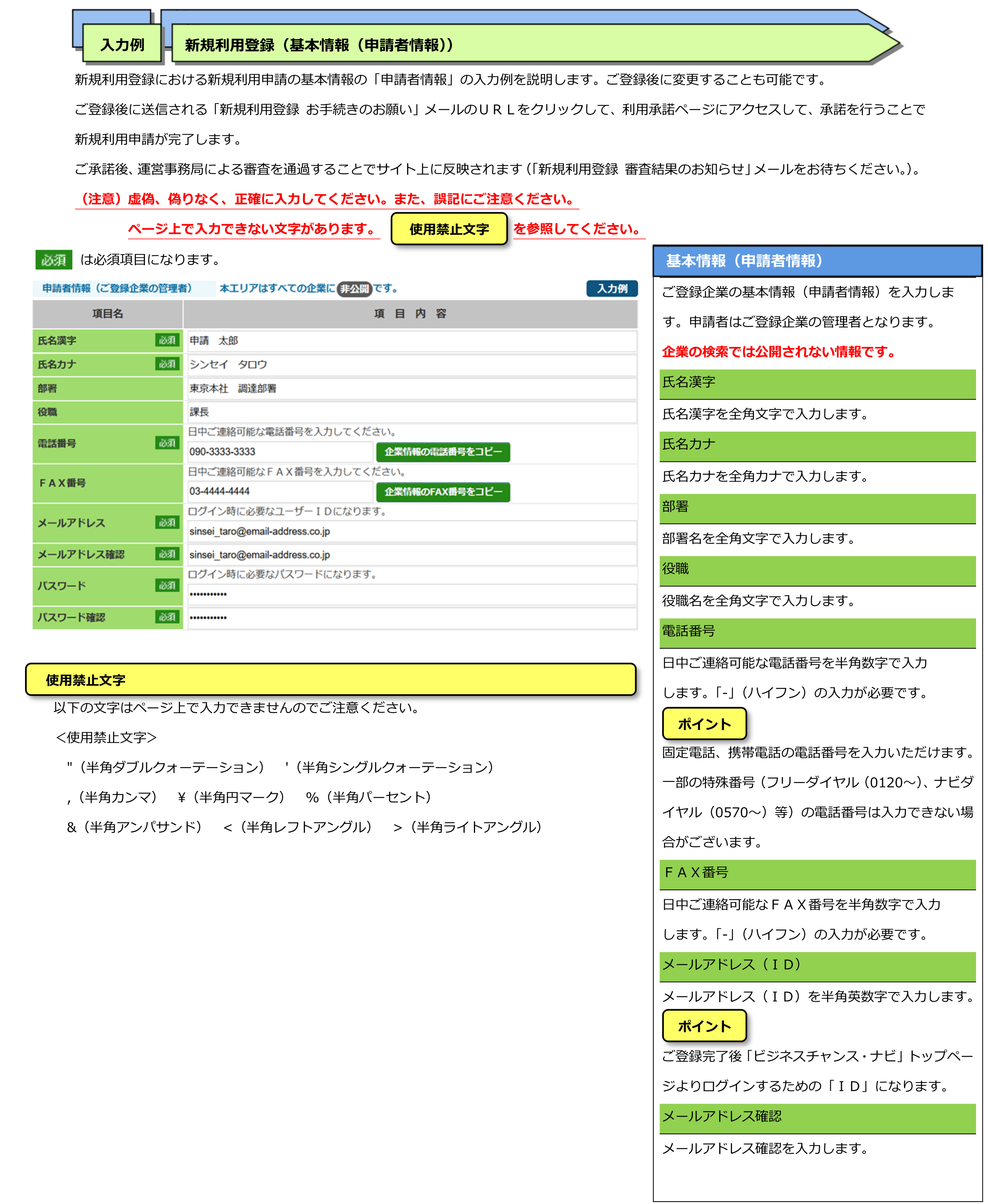
Task: Click the 必須 badge in the メールアドレス確認 row
Action: [x=167, y=554]
